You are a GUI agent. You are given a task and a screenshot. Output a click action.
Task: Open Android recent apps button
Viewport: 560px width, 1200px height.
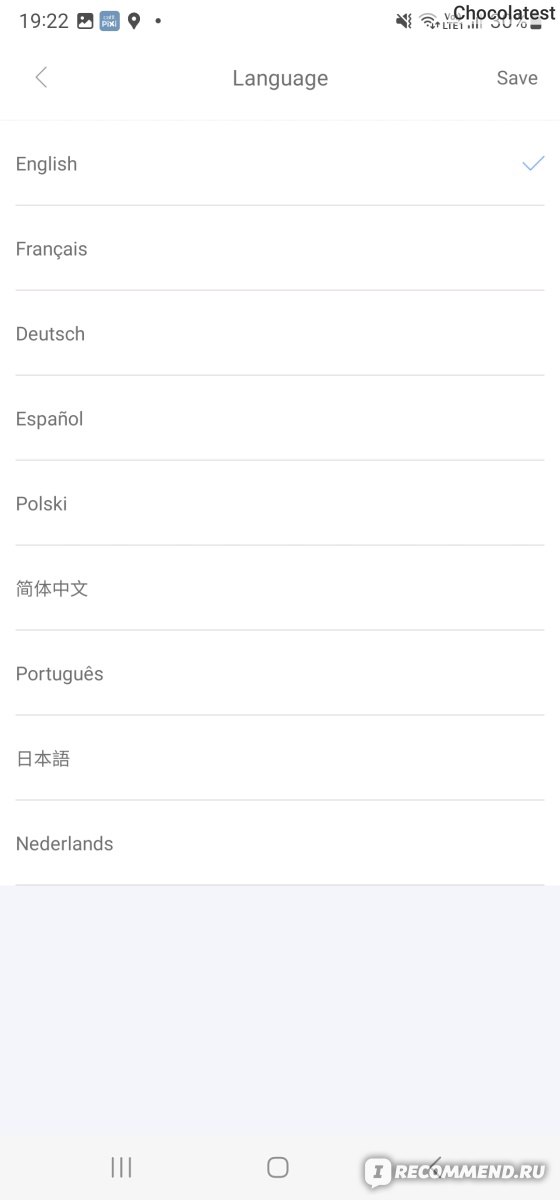pos(121,1166)
